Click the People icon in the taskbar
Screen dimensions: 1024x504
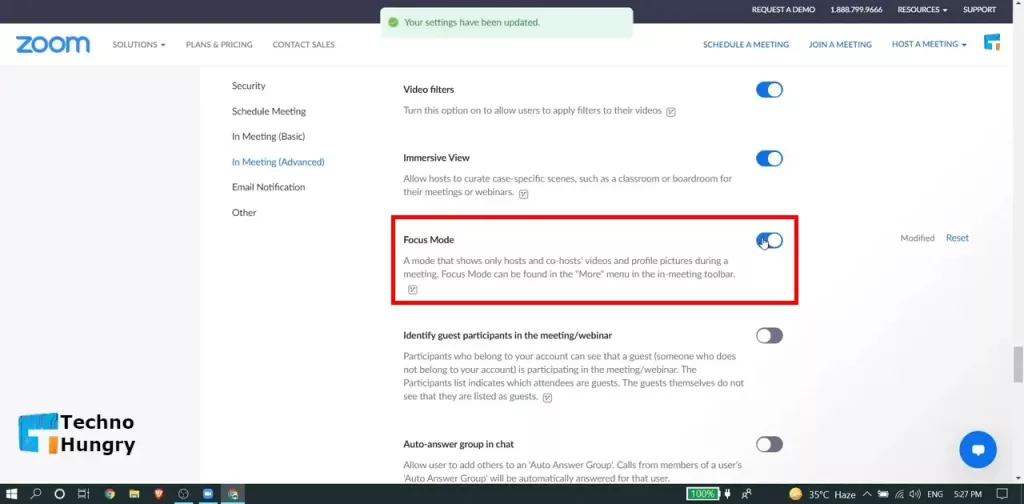[747, 494]
